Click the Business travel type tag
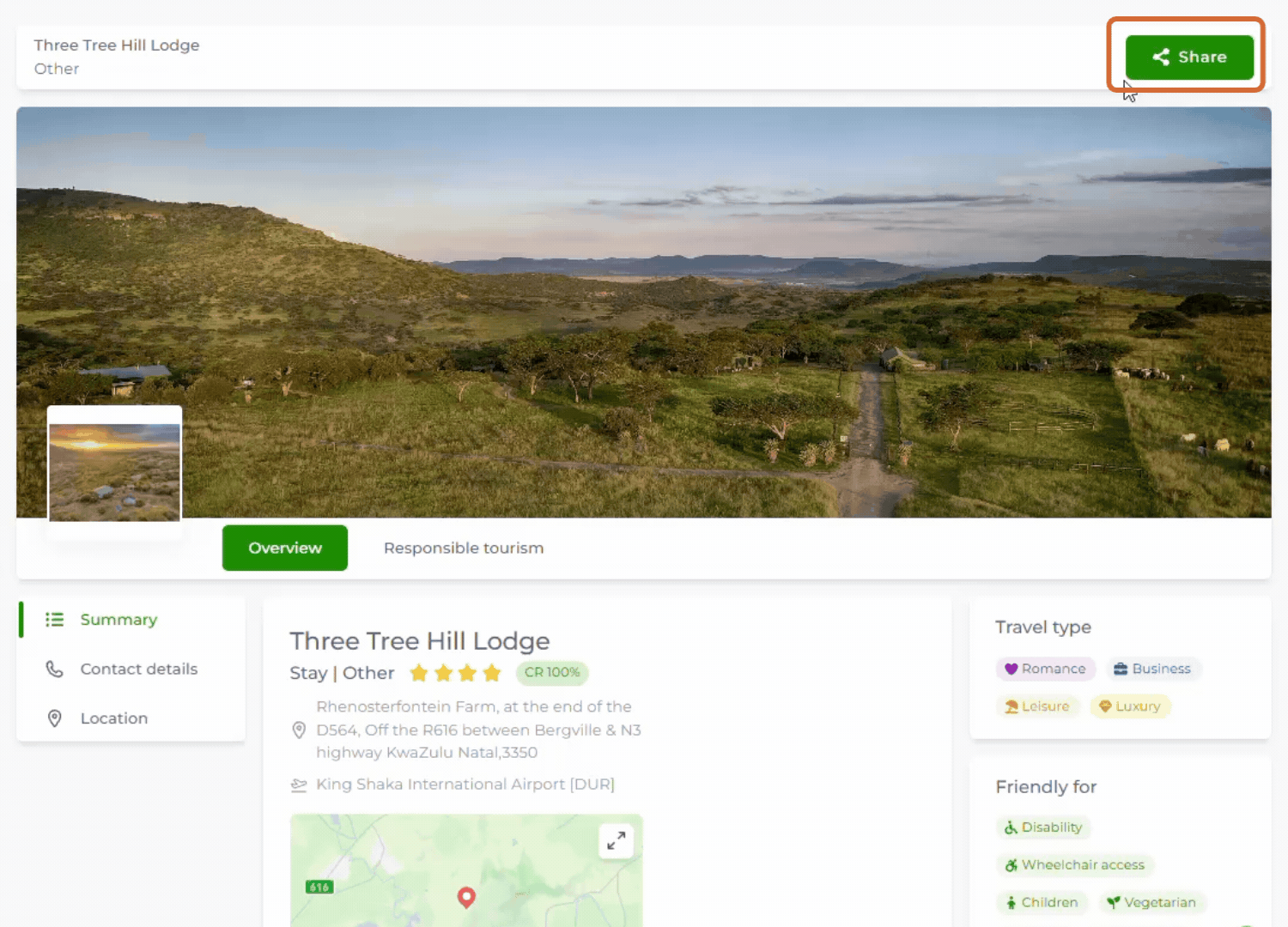 [1152, 669]
